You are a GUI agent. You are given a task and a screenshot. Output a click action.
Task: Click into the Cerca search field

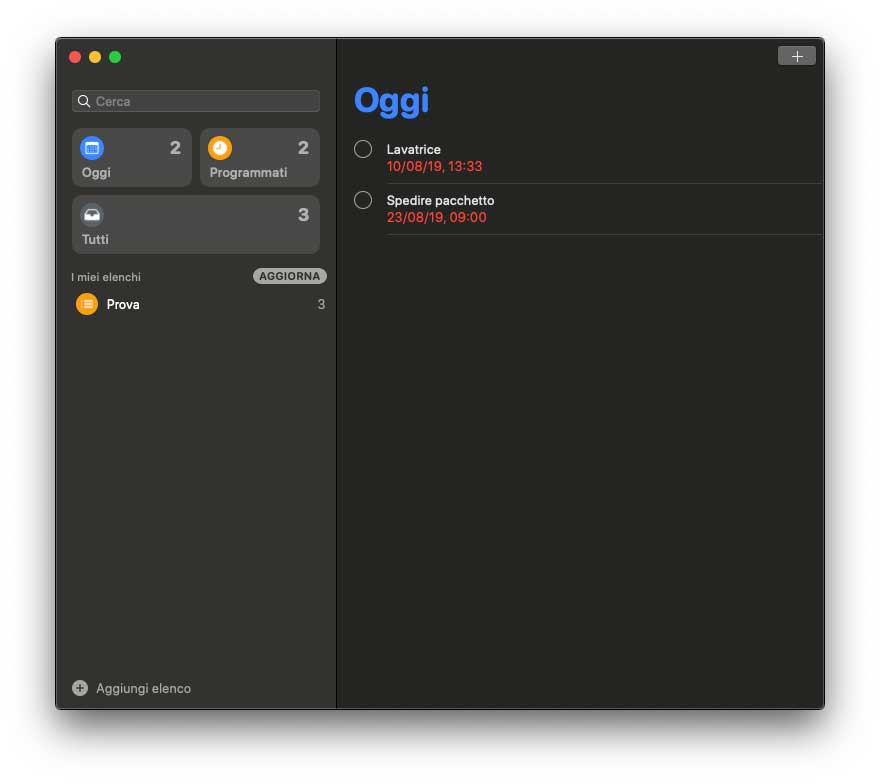pos(196,101)
